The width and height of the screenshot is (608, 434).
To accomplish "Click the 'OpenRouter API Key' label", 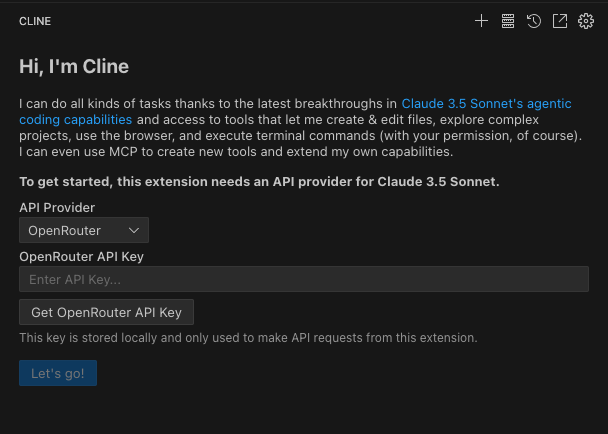I will 82,256.
